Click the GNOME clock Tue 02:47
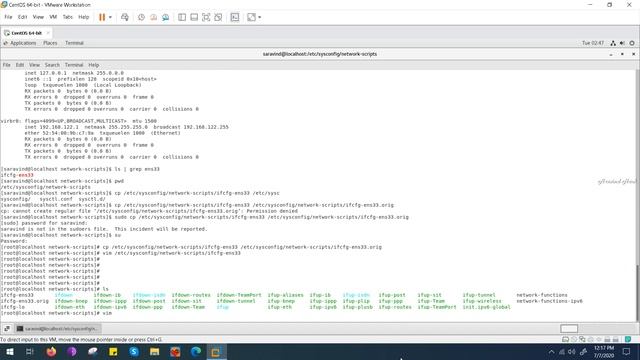Image resolution: width=640 pixels, height=360 pixels. click(x=593, y=43)
